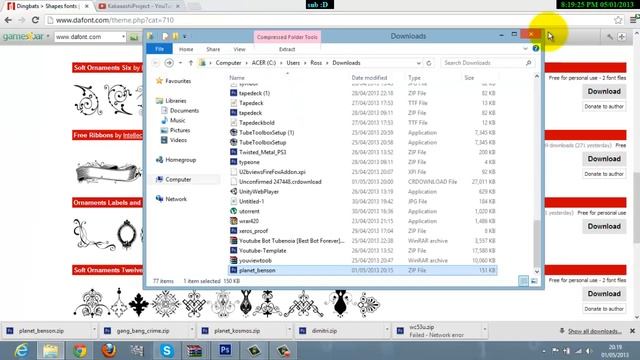Select the UnityWebPlayer application
This screenshot has height=360, width=640.
(259, 191)
